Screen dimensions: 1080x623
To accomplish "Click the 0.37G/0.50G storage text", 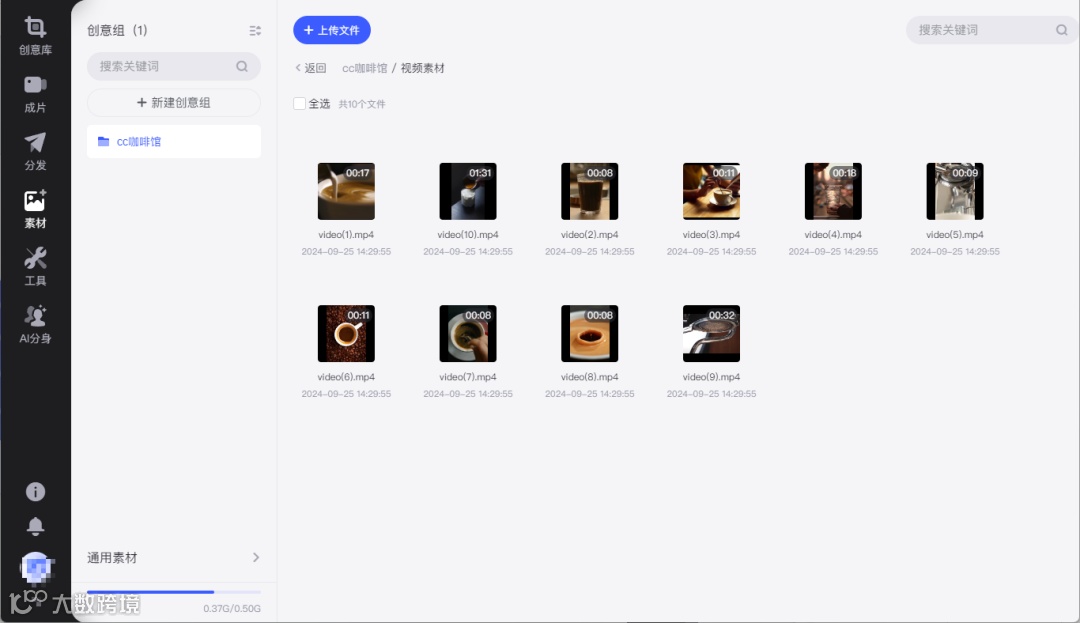I will [x=232, y=609].
